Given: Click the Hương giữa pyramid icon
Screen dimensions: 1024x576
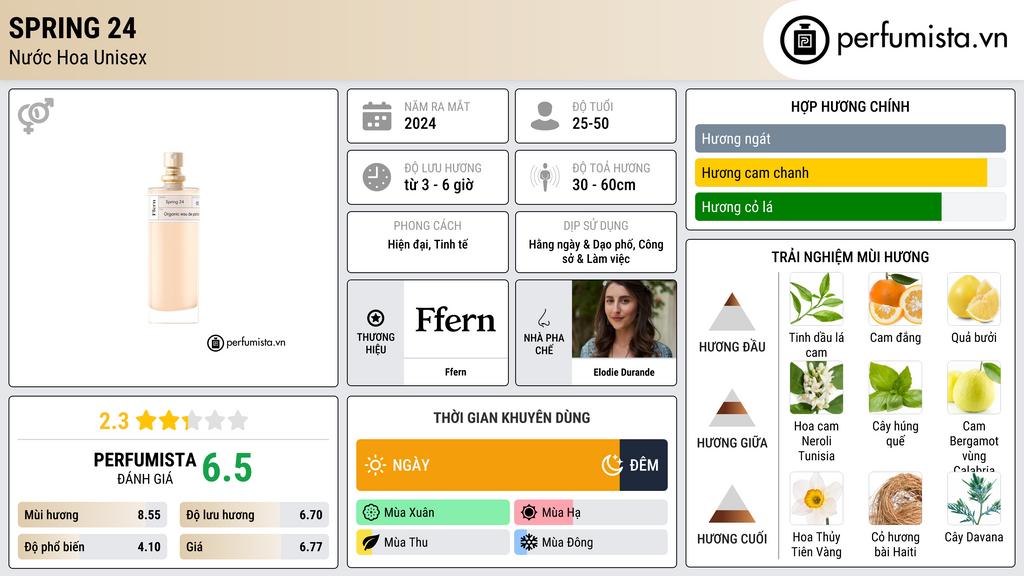Looking at the screenshot, I should click(x=732, y=408).
